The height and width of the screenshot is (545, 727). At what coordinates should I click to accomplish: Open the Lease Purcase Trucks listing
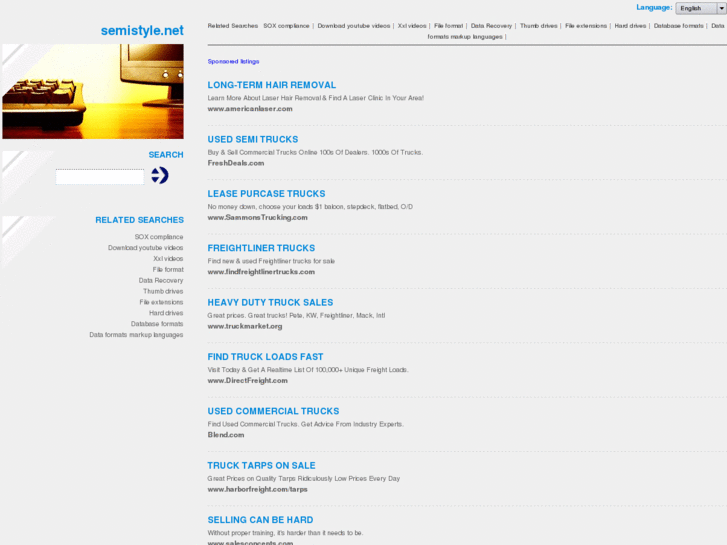pos(266,193)
